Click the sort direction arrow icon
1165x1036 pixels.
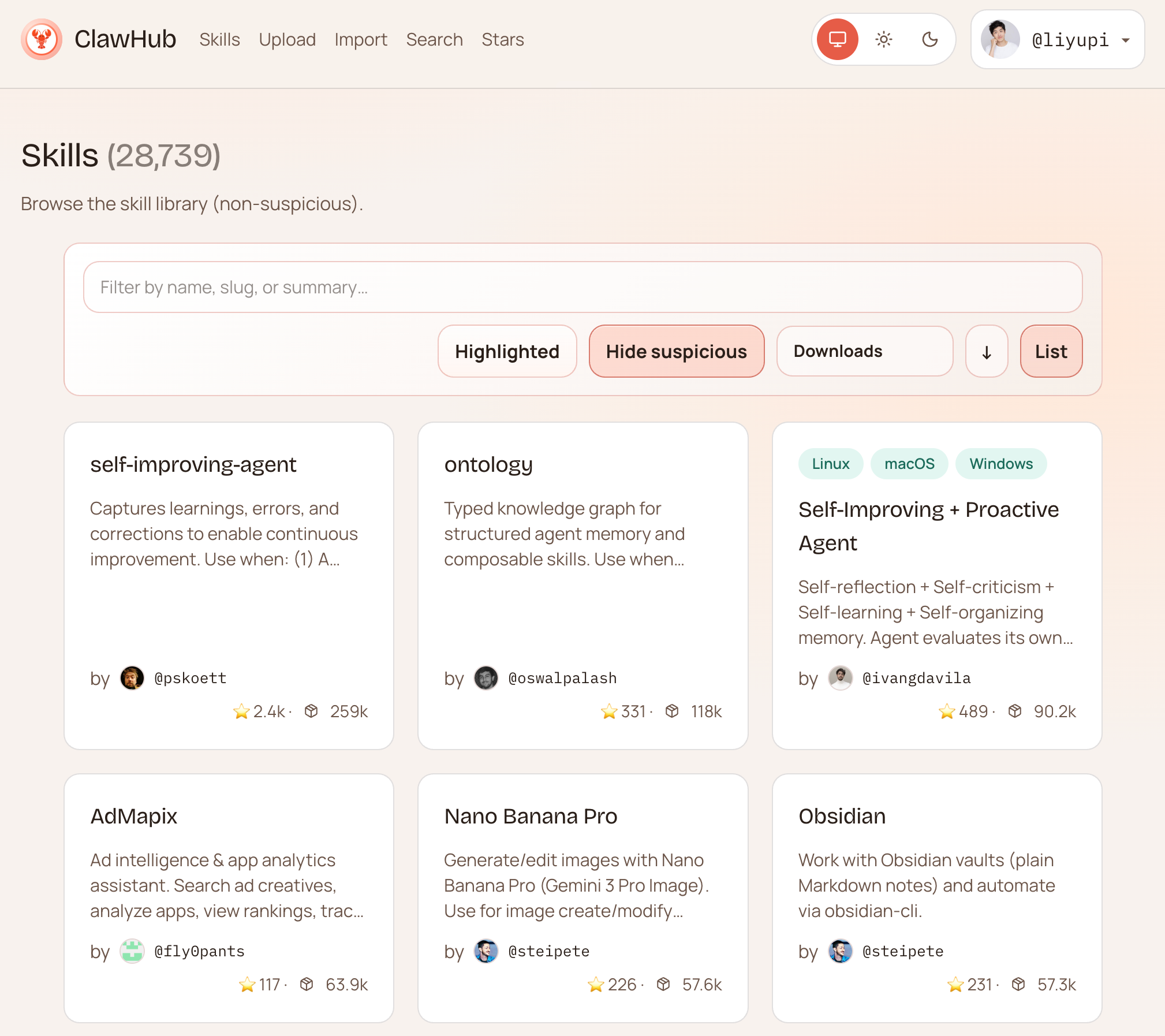pyautogui.click(x=986, y=352)
